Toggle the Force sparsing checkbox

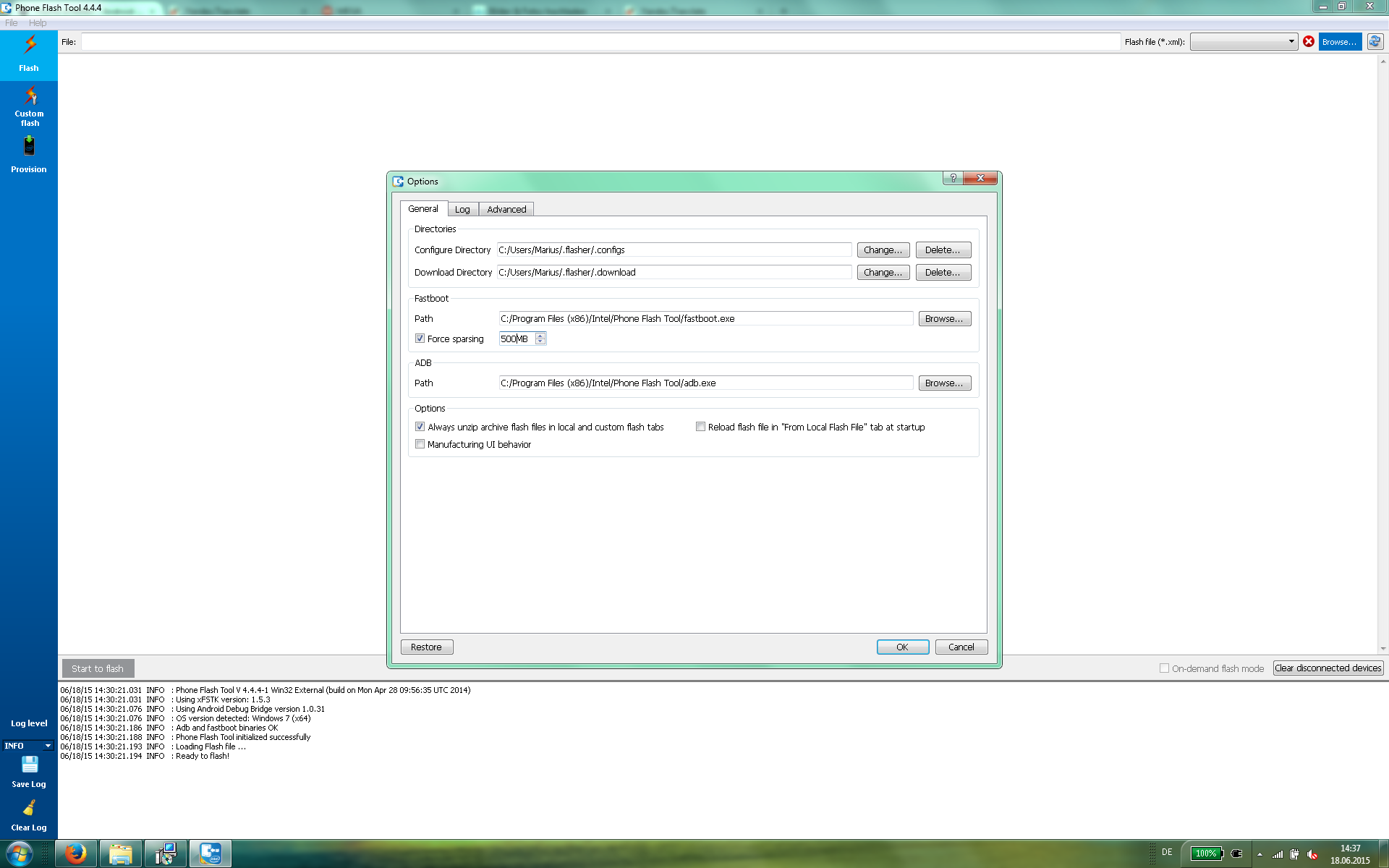click(x=420, y=339)
